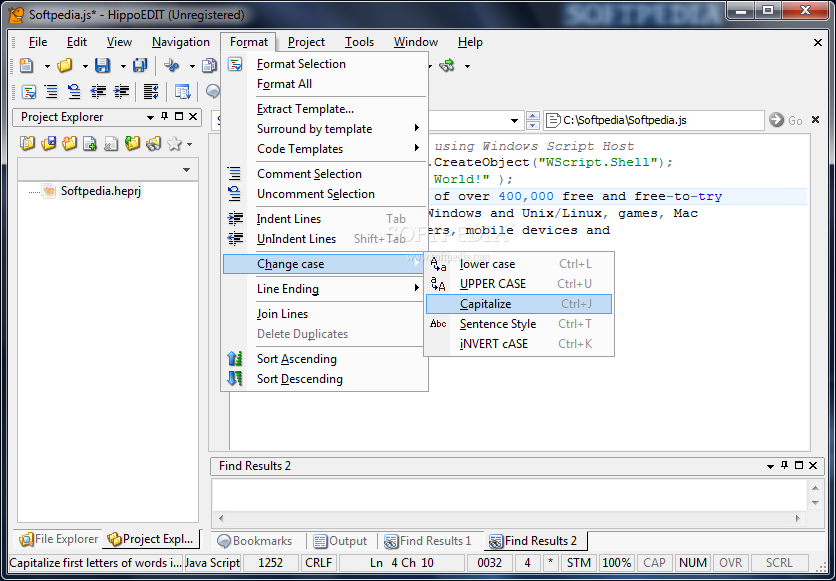Choose lower case in Change case submenu
The width and height of the screenshot is (836, 581).
(x=519, y=264)
